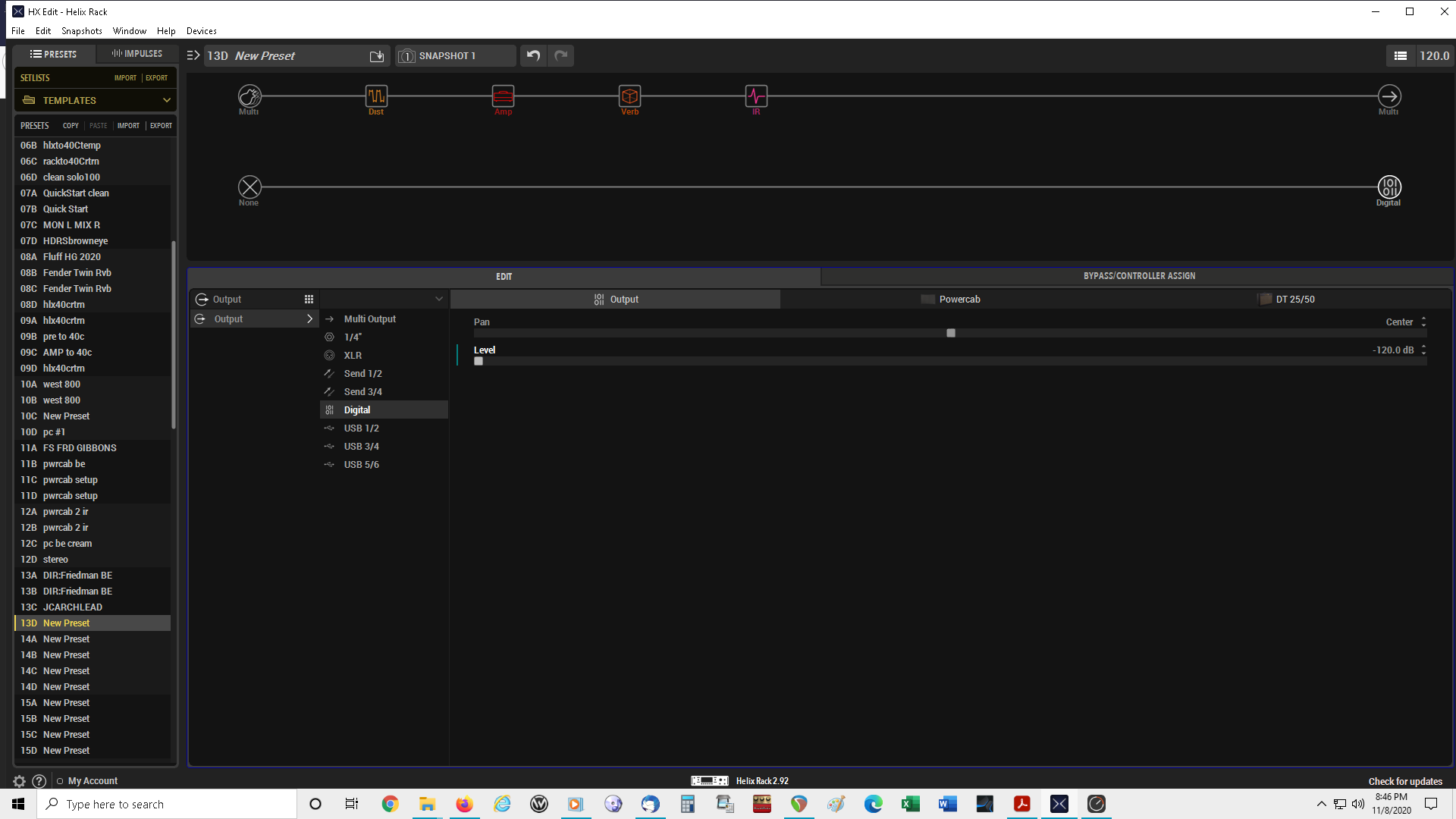The width and height of the screenshot is (1456, 819).
Task: Select the red Amp block
Action: pos(503,96)
